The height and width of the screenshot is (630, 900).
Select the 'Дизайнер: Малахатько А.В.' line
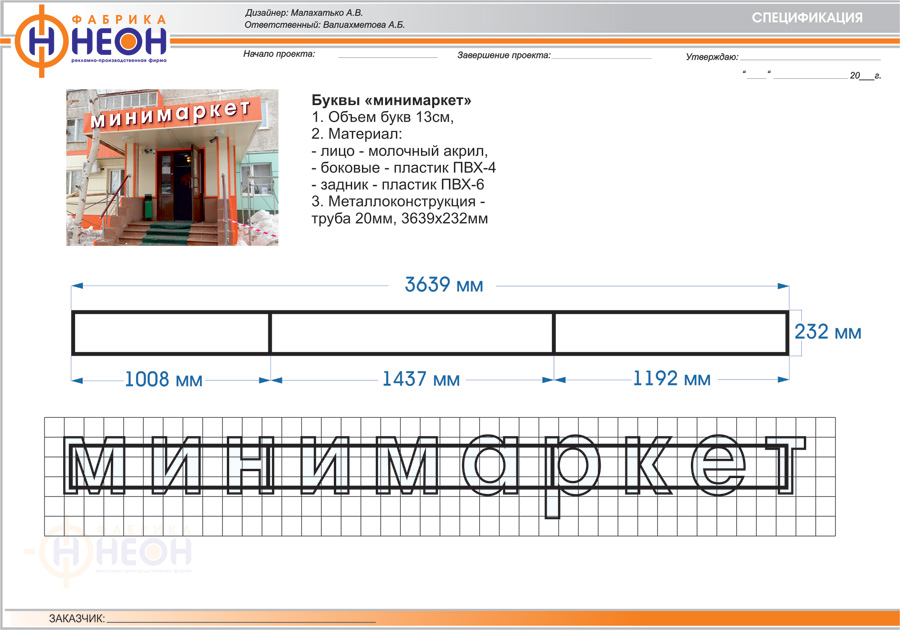pyautogui.click(x=304, y=13)
